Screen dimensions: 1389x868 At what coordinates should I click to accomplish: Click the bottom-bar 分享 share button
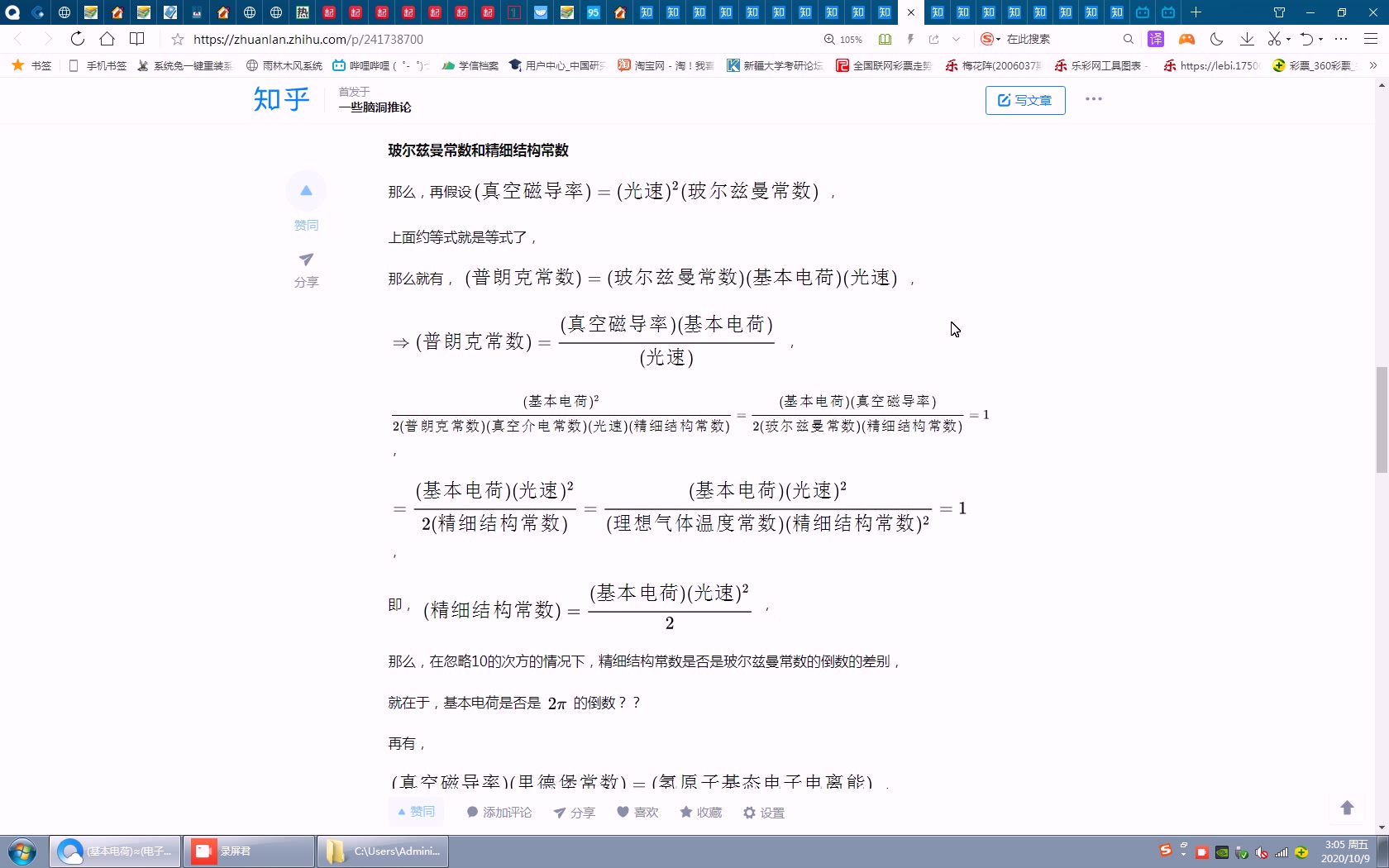[x=575, y=813]
